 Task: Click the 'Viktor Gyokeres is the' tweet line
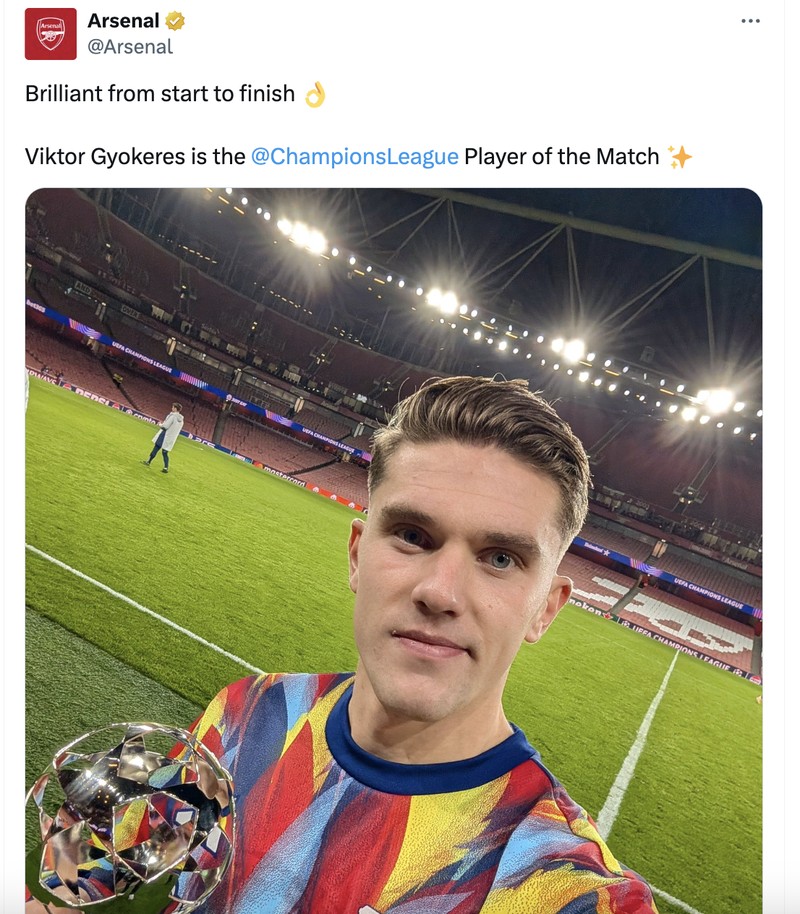pos(130,156)
